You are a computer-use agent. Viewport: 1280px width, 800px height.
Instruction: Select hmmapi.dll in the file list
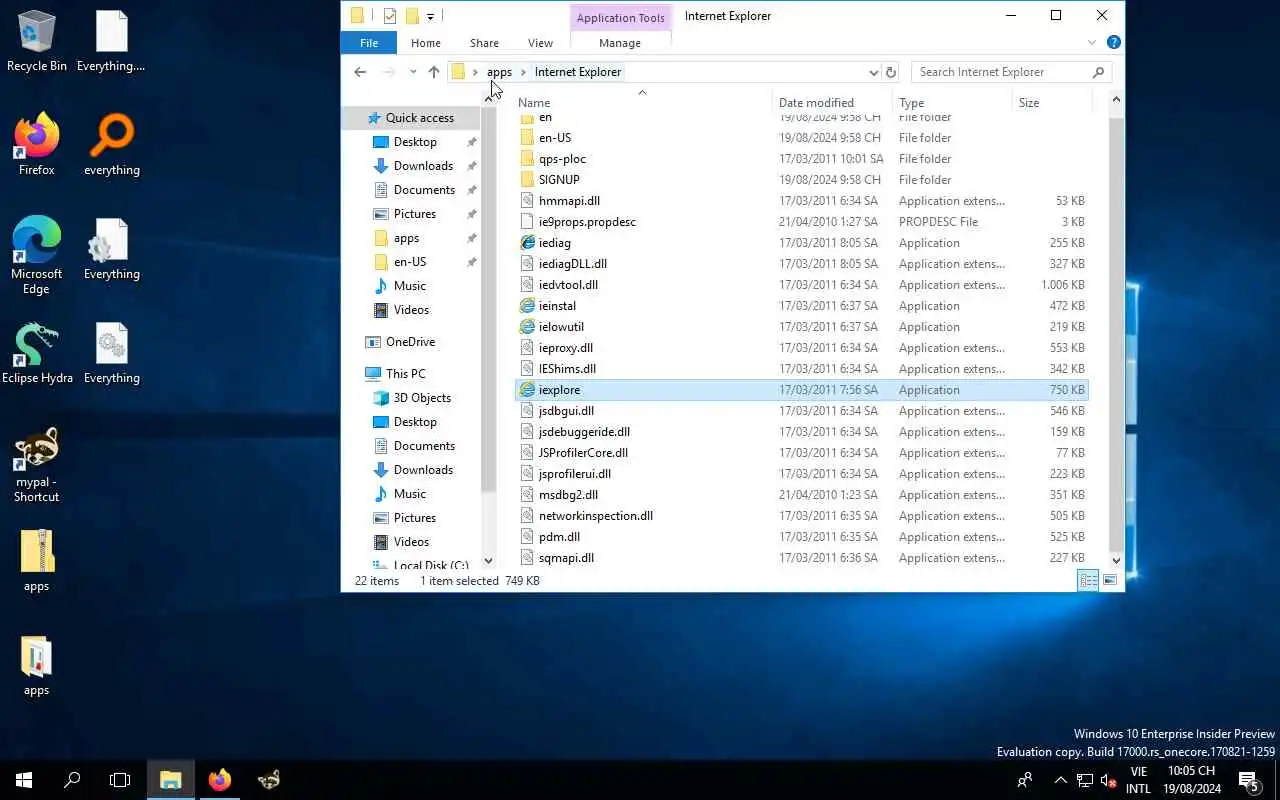[801, 201]
